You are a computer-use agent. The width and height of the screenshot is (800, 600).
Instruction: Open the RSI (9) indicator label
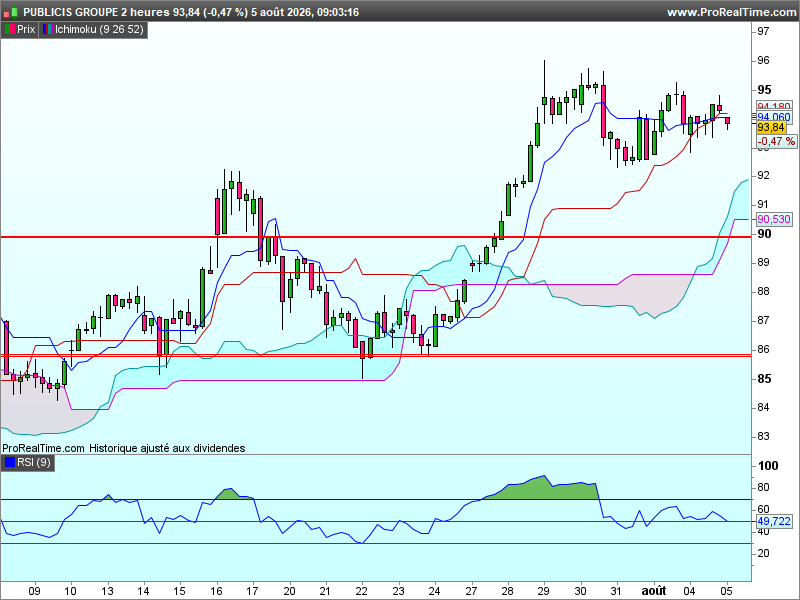click(34, 463)
